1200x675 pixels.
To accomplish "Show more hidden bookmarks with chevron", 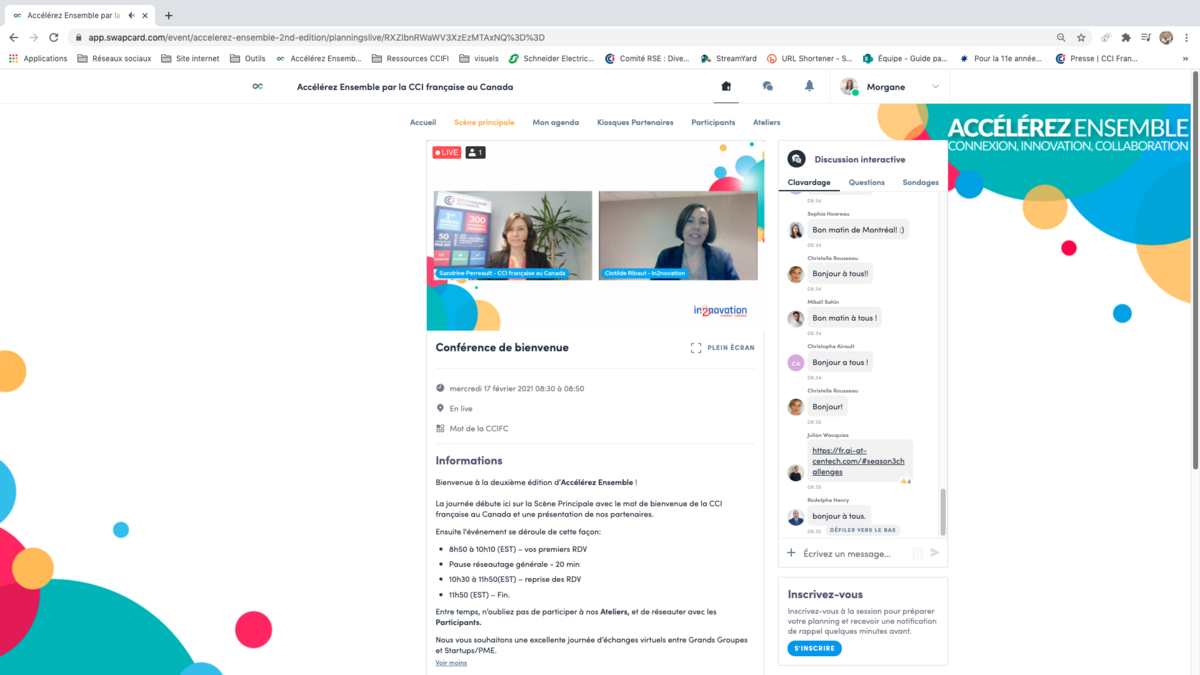I will 1185,58.
